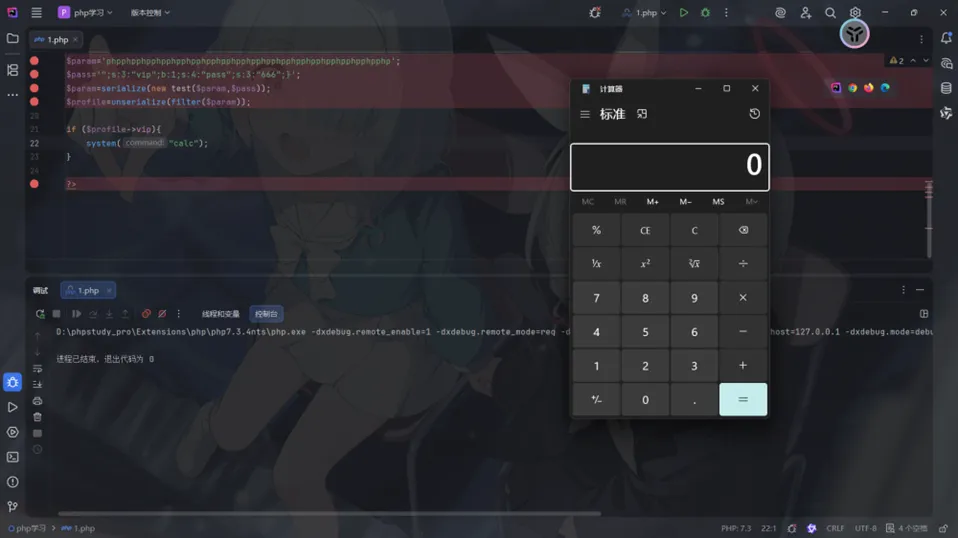The width and height of the screenshot is (958, 538).
Task: Open in Edge browser icon in editor
Action: pyautogui.click(x=885, y=88)
